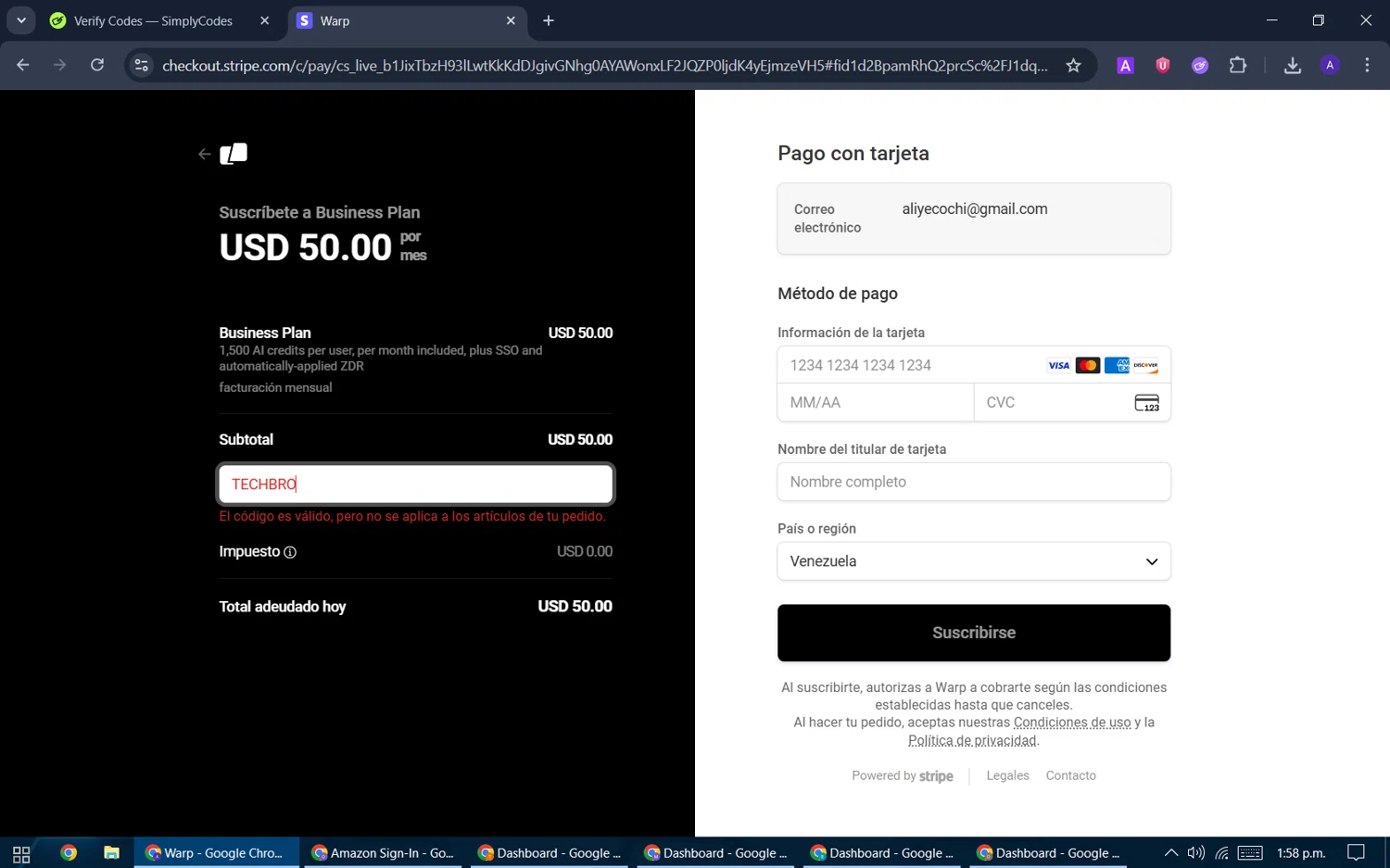The image size is (1390, 868).
Task: Open the notifications action center
Action: point(1356,853)
